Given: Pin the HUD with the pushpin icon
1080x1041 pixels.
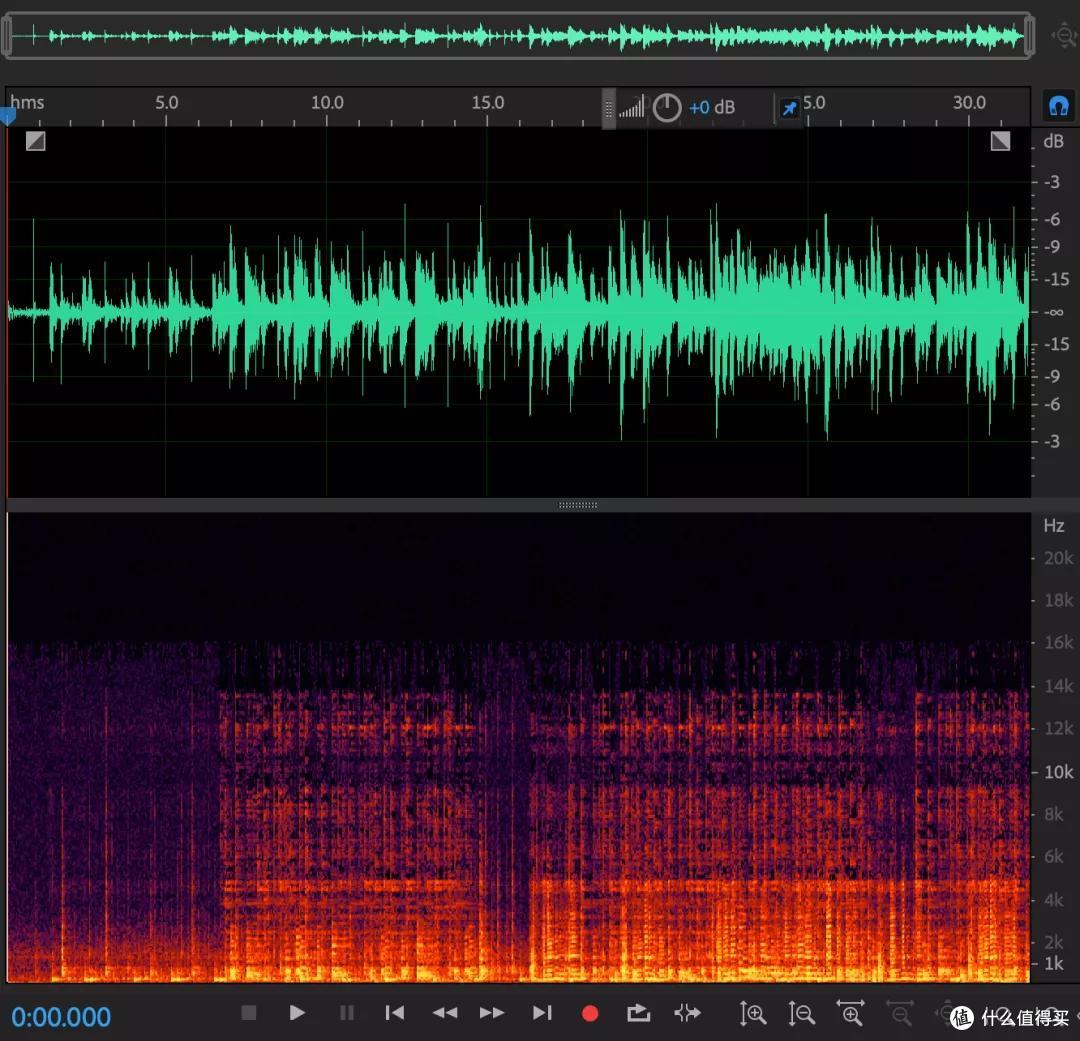Looking at the screenshot, I should 789,108.
